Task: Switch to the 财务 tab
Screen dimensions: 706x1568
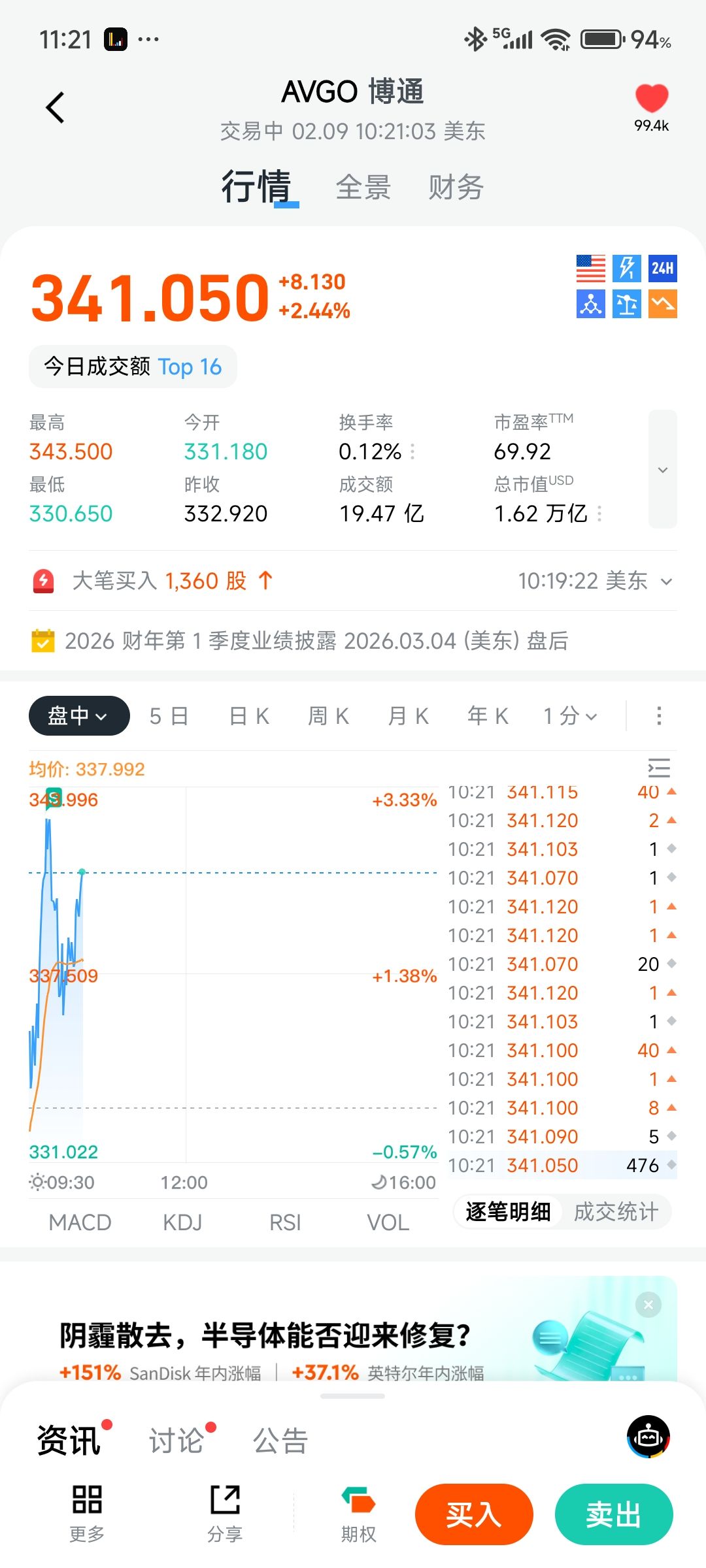Action: click(x=456, y=188)
